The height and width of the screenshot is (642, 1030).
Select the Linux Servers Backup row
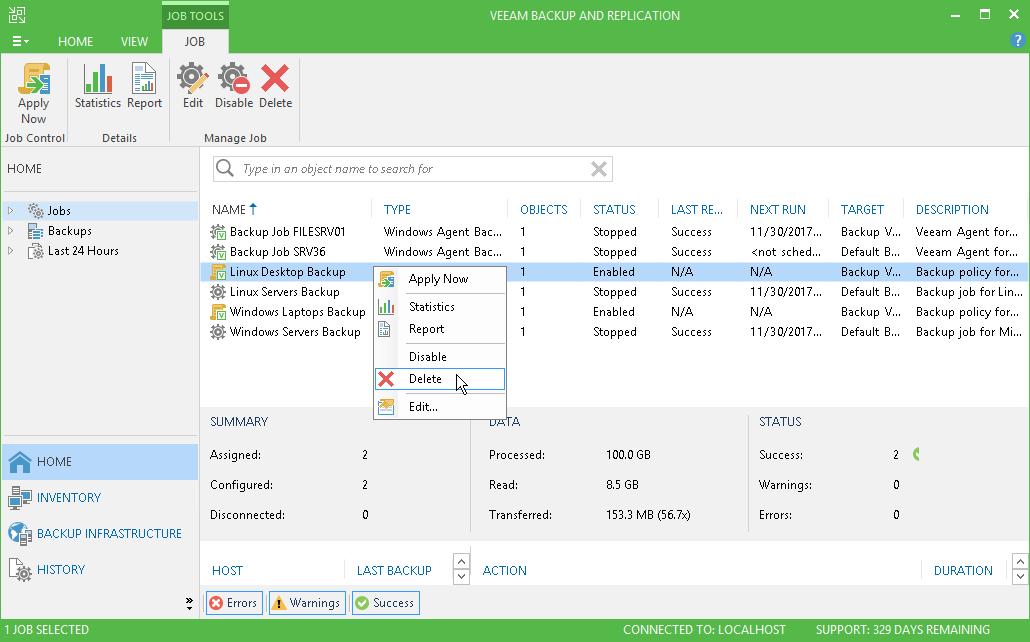(x=615, y=292)
